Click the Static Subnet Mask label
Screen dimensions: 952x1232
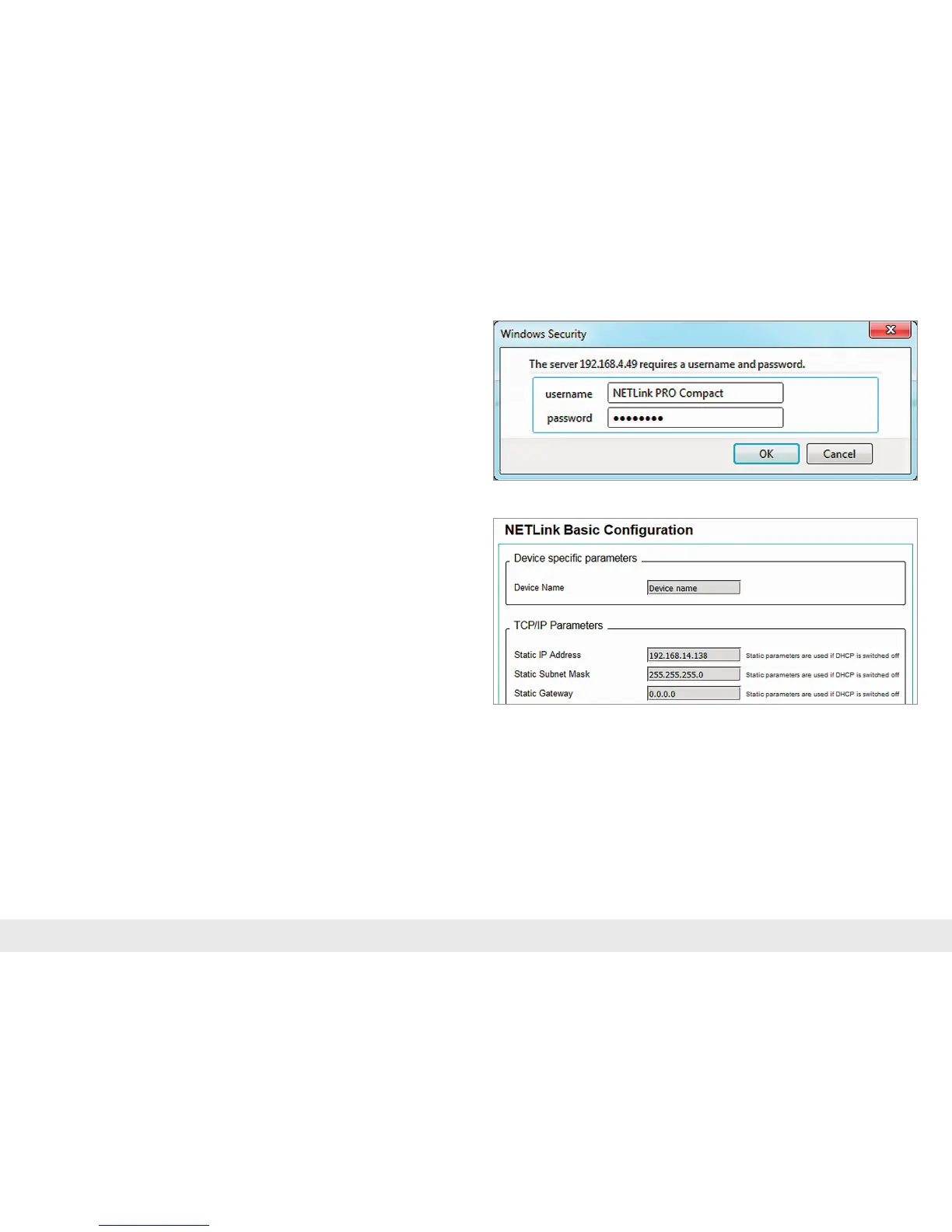tap(552, 674)
